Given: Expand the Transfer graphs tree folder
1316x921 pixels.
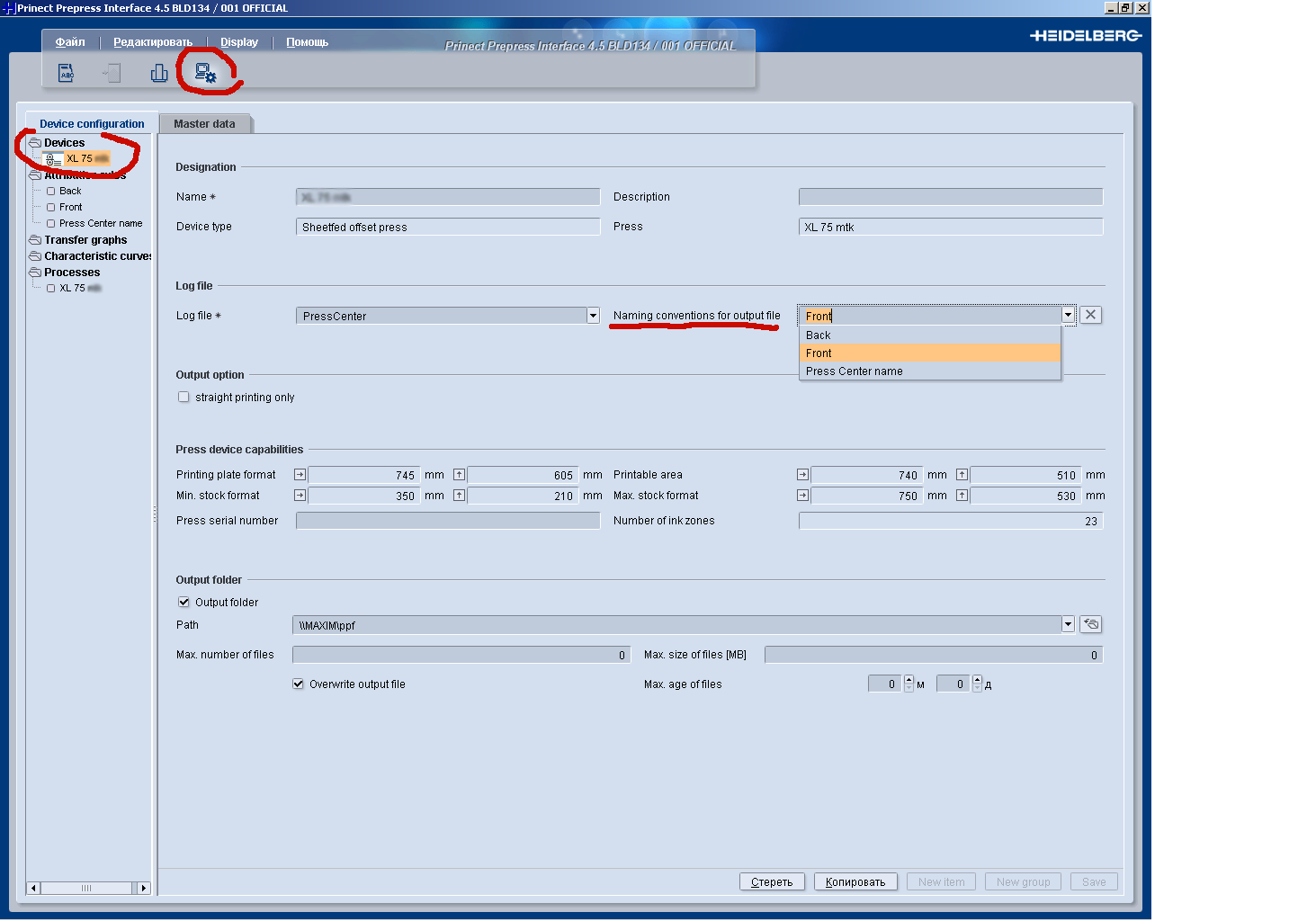Looking at the screenshot, I should click(35, 240).
